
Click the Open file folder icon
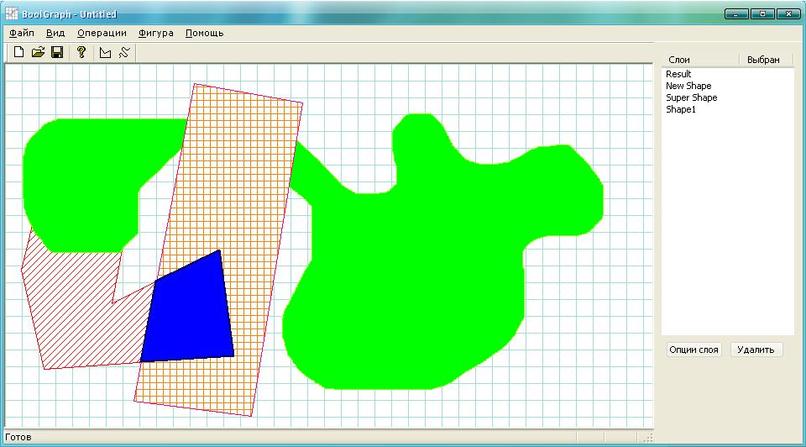tap(38, 52)
